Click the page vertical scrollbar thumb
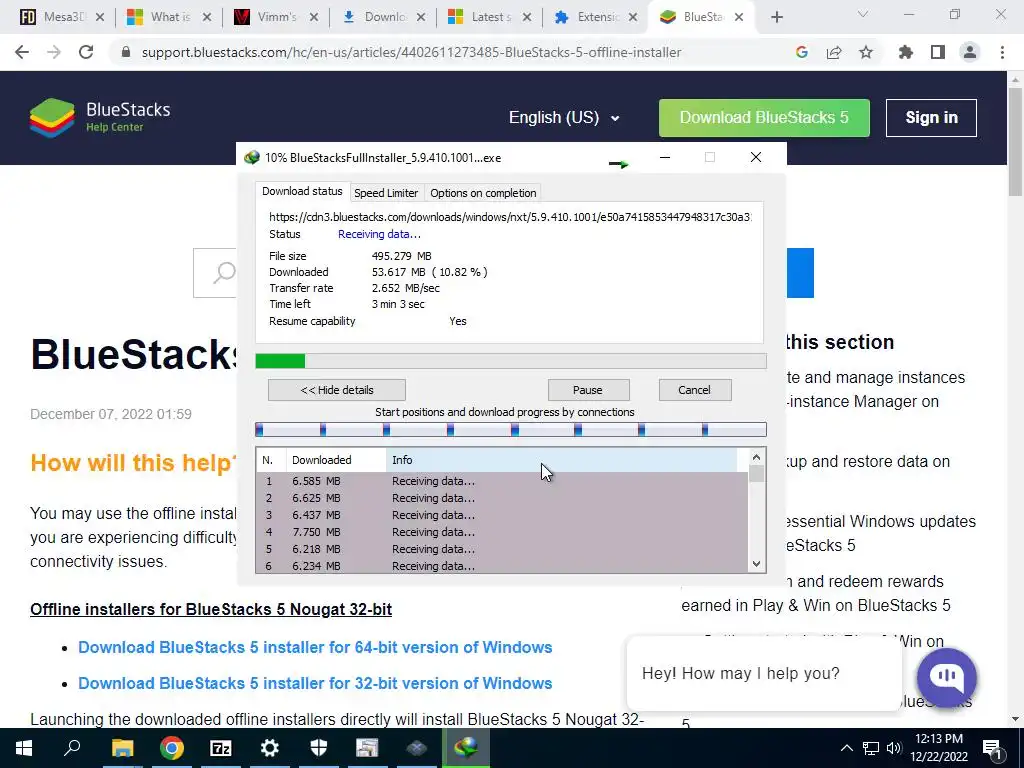The width and height of the screenshot is (1024, 768). (x=1015, y=140)
